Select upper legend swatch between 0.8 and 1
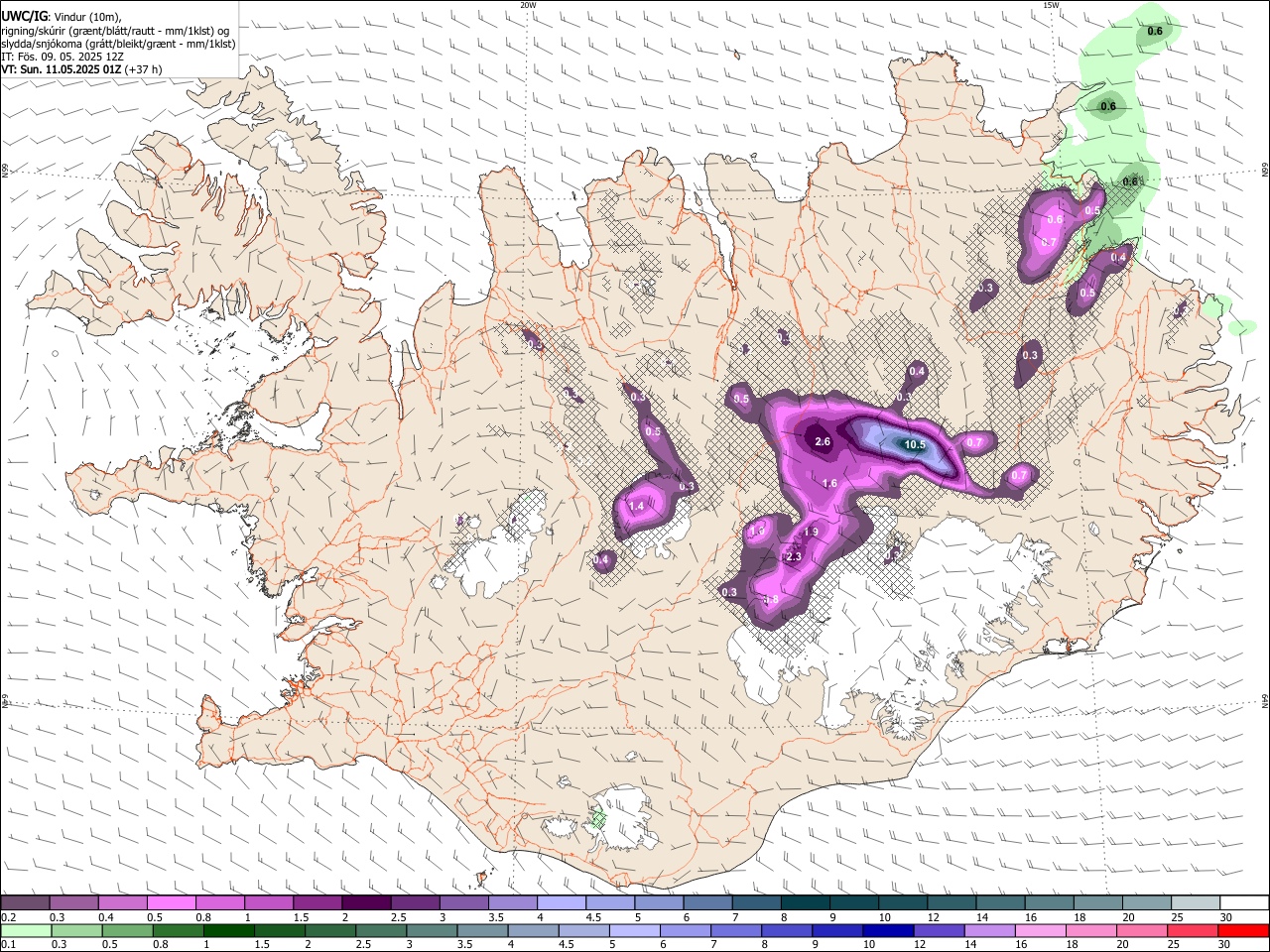Image resolution: width=1270 pixels, height=952 pixels. click(219, 902)
